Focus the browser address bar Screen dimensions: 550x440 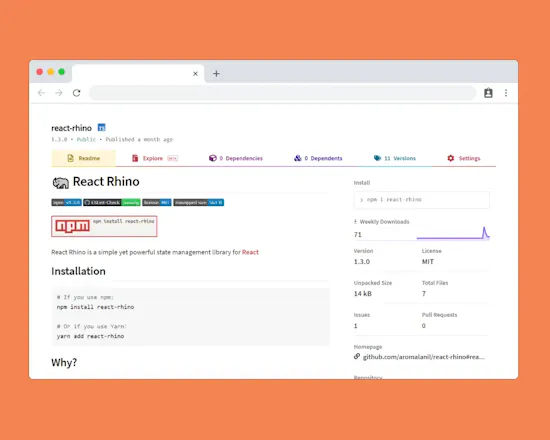pos(283,93)
